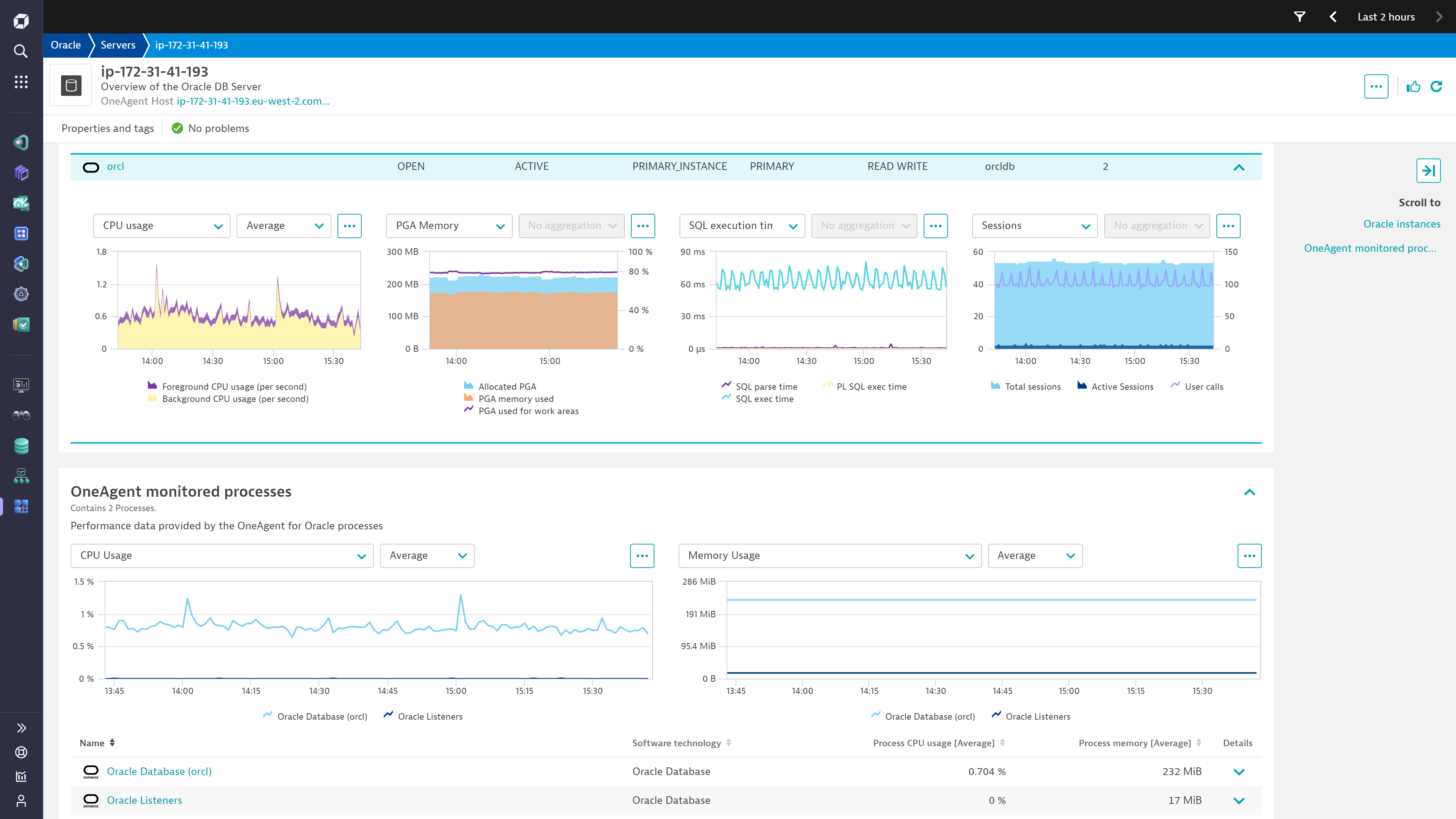Viewport: 1456px width, 819px height.
Task: Open the Average aggregation dropdown beside CPU usage
Action: (x=284, y=226)
